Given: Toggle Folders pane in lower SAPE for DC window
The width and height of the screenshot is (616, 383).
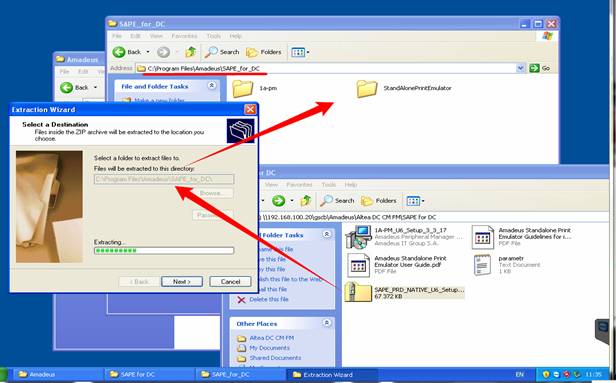Looking at the screenshot, I should 379,201.
